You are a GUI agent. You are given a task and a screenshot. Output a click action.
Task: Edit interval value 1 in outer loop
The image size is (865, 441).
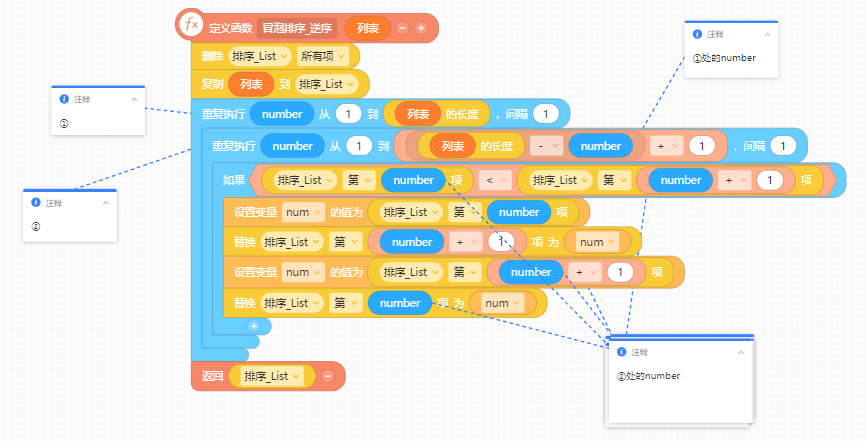pos(546,114)
